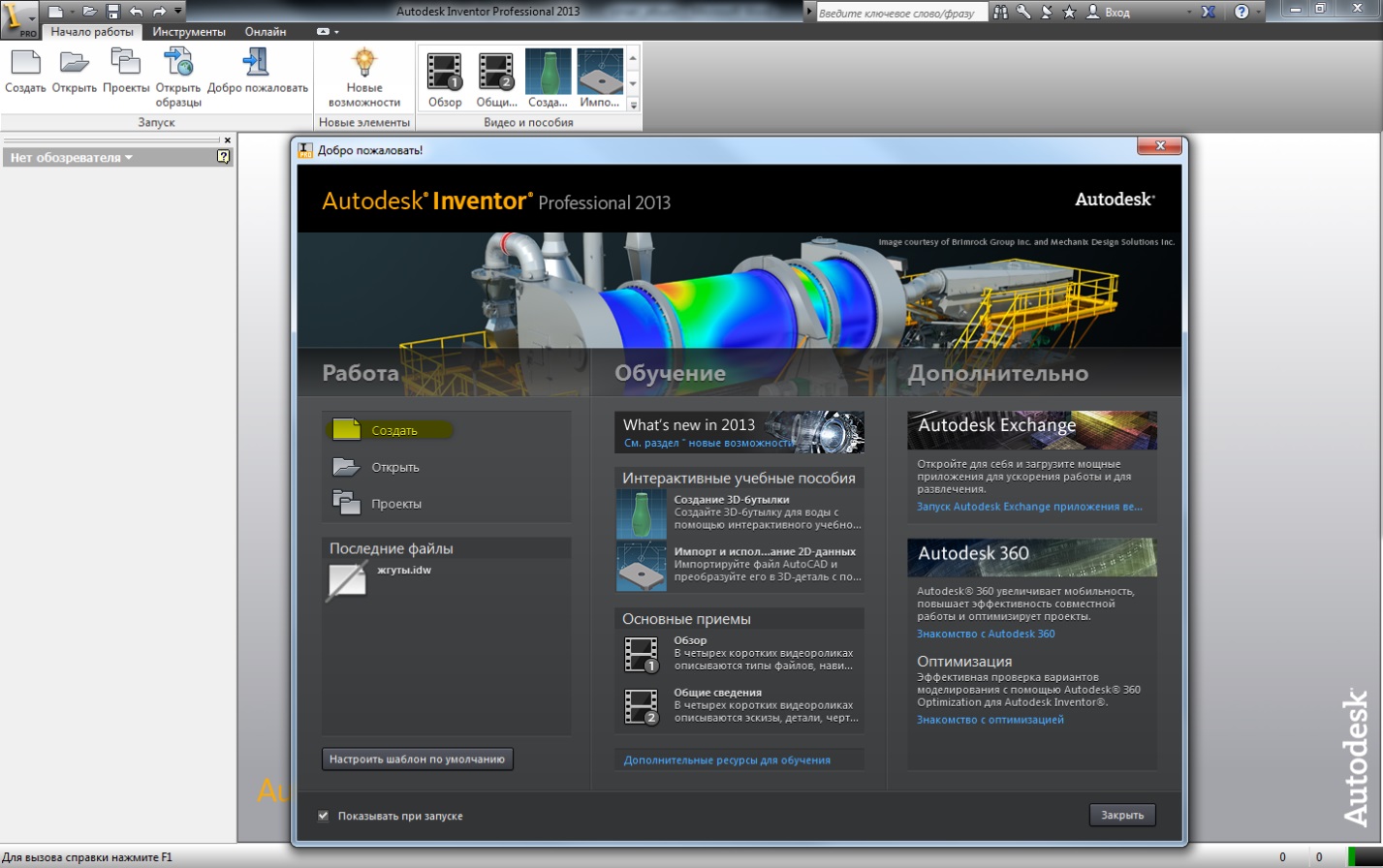Switch to the Инструменты tab
This screenshot has width=1383, height=868.
point(189,32)
